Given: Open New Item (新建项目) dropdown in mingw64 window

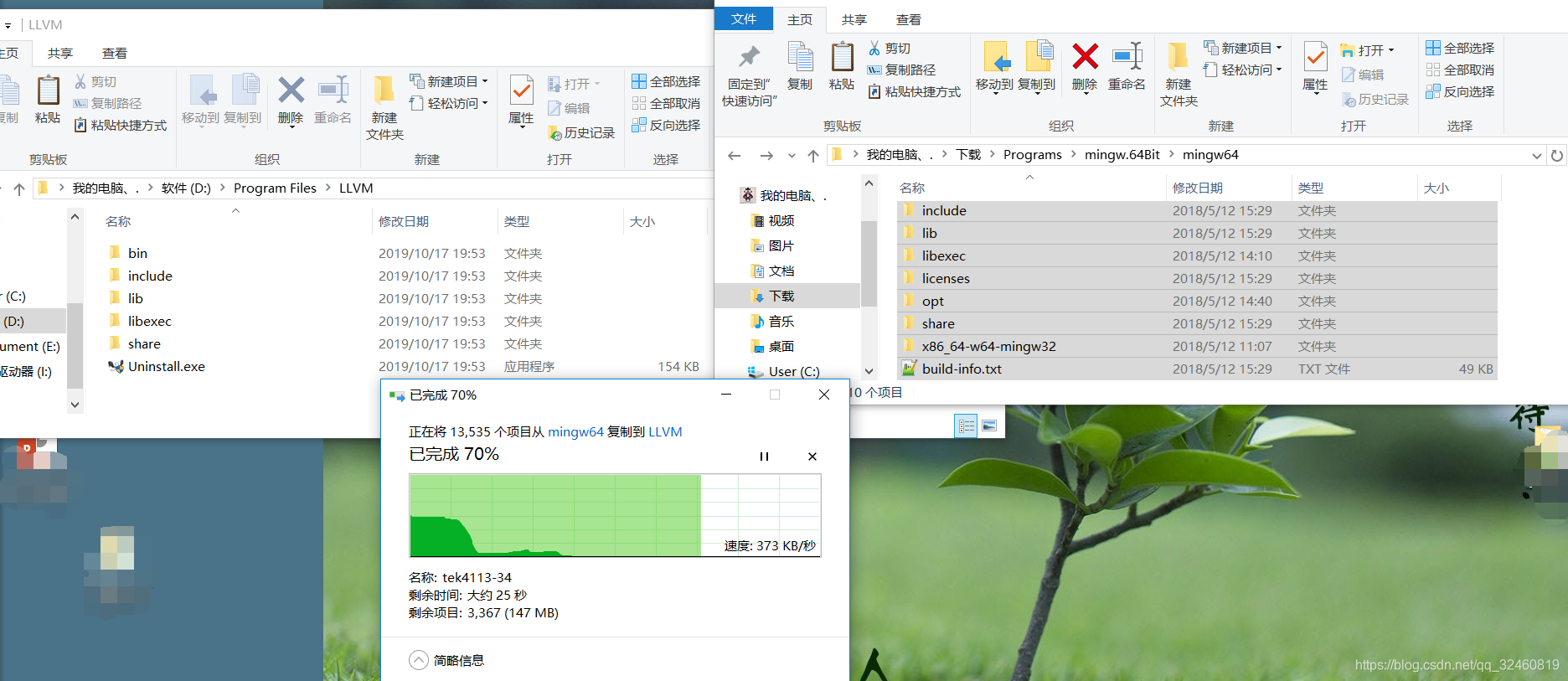Looking at the screenshot, I should point(1243,49).
